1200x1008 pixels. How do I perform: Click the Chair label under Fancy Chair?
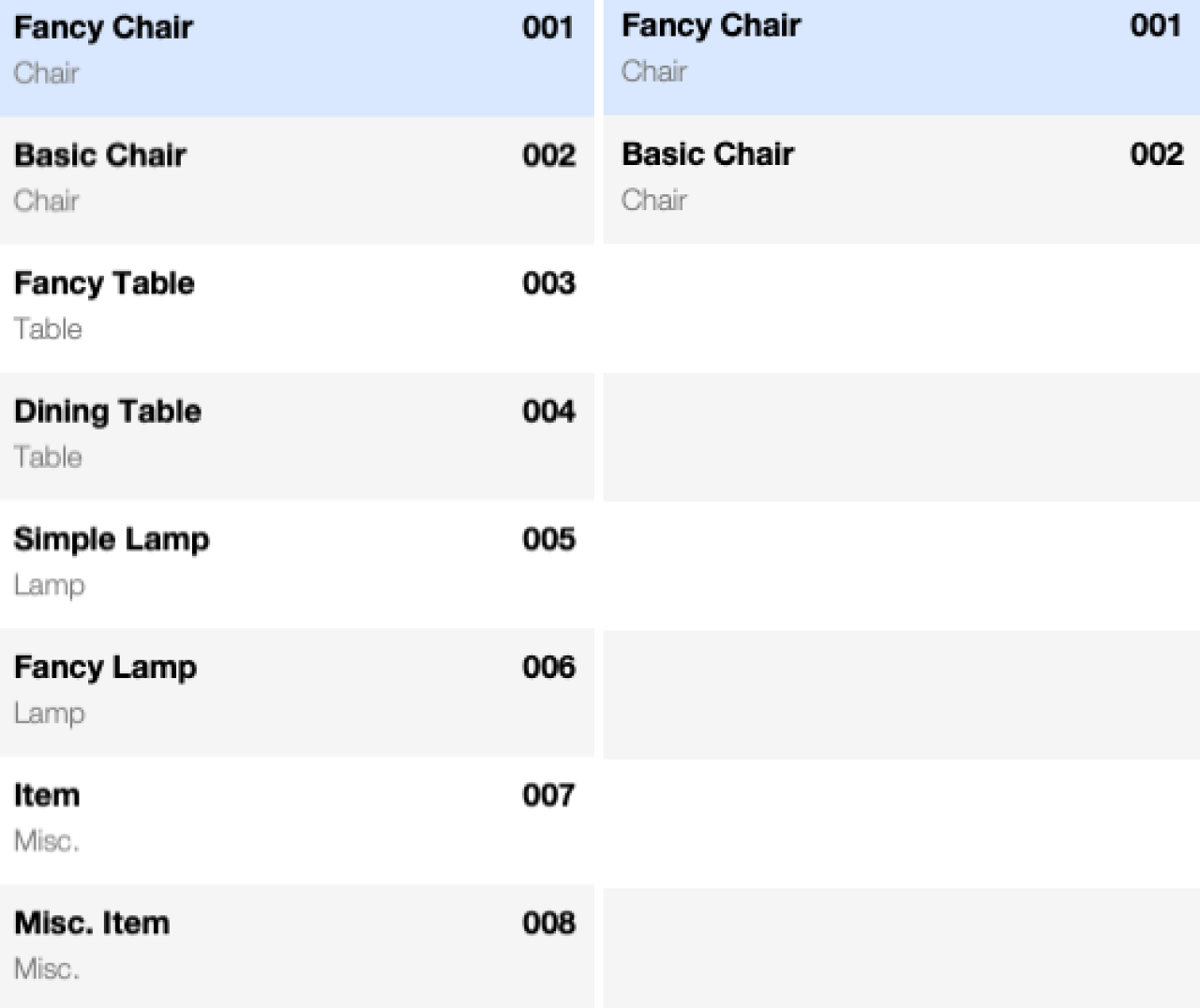pyautogui.click(x=46, y=74)
